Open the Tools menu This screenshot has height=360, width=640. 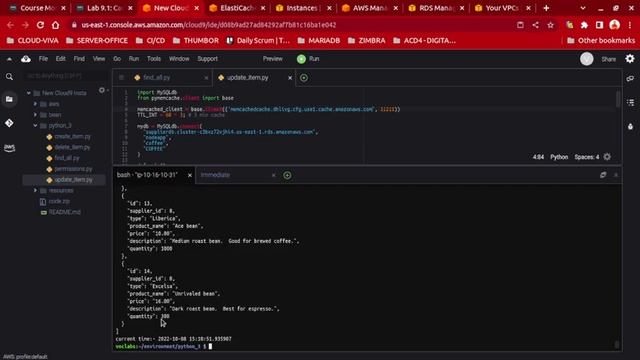(x=154, y=59)
